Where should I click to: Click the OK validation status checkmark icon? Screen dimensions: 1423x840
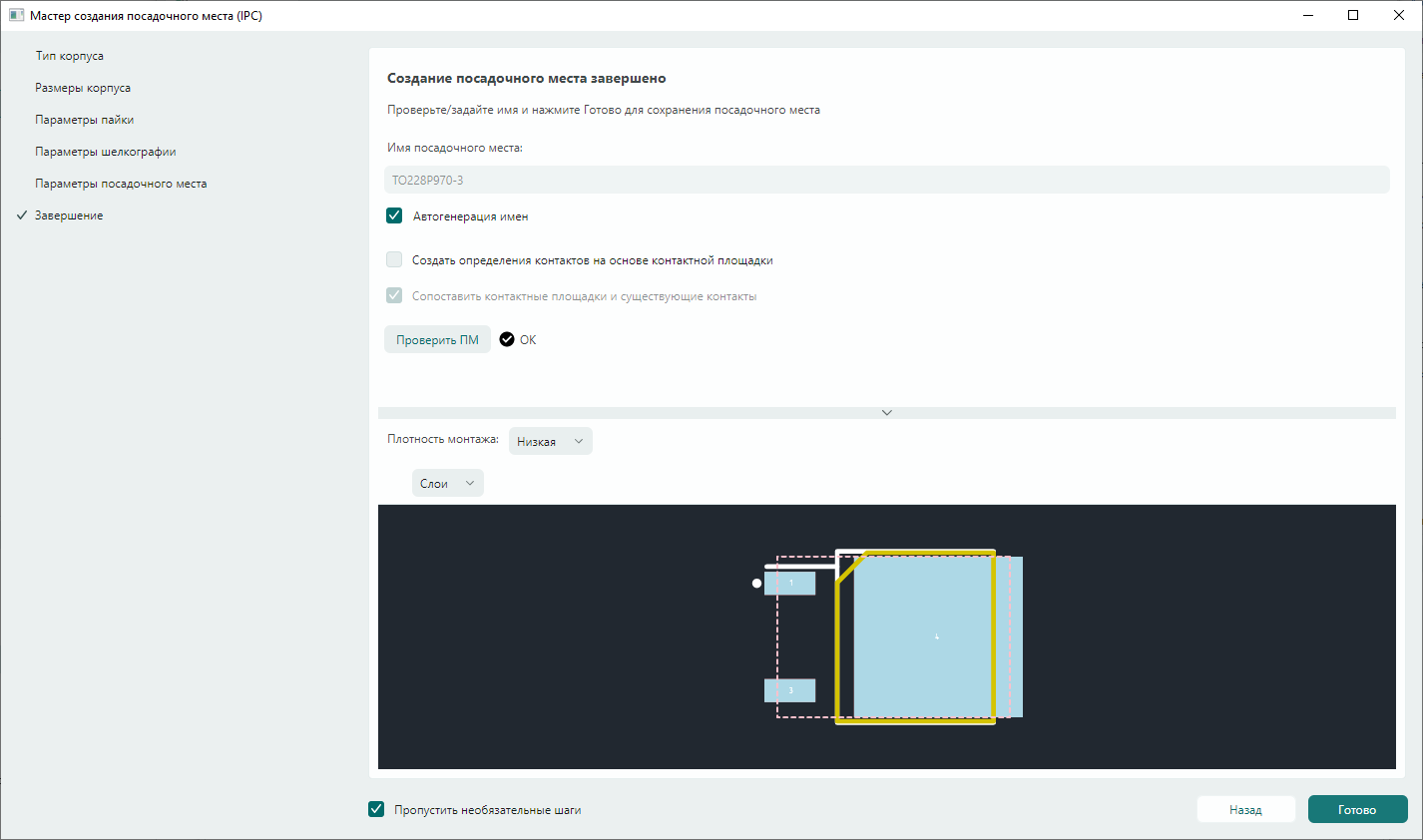pos(507,339)
